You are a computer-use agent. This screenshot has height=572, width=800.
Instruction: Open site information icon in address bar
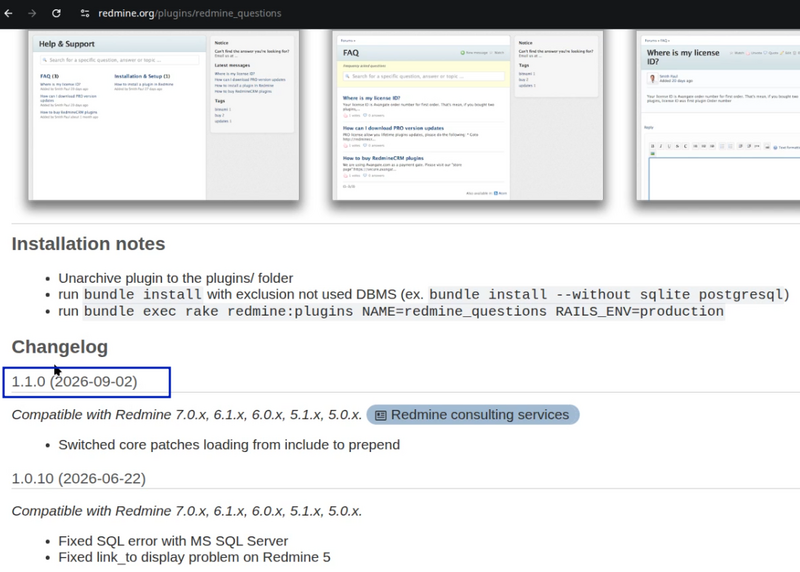(85, 13)
